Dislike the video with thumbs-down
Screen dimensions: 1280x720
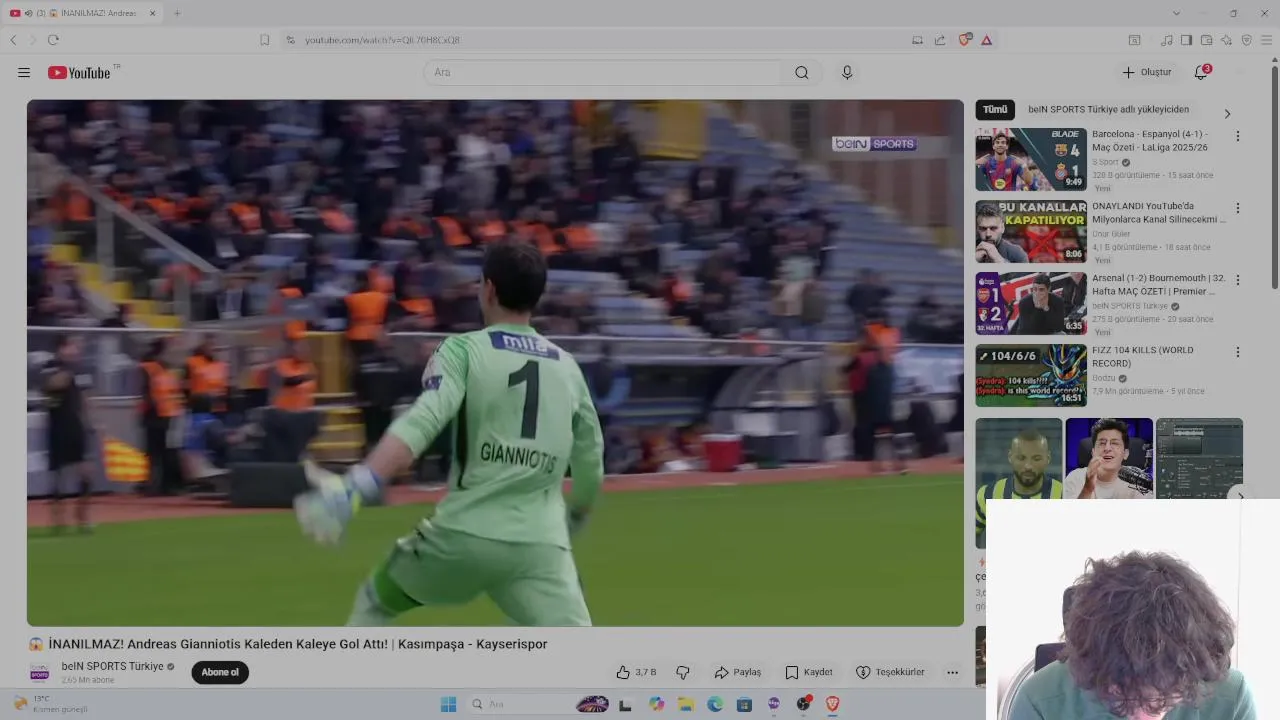683,672
